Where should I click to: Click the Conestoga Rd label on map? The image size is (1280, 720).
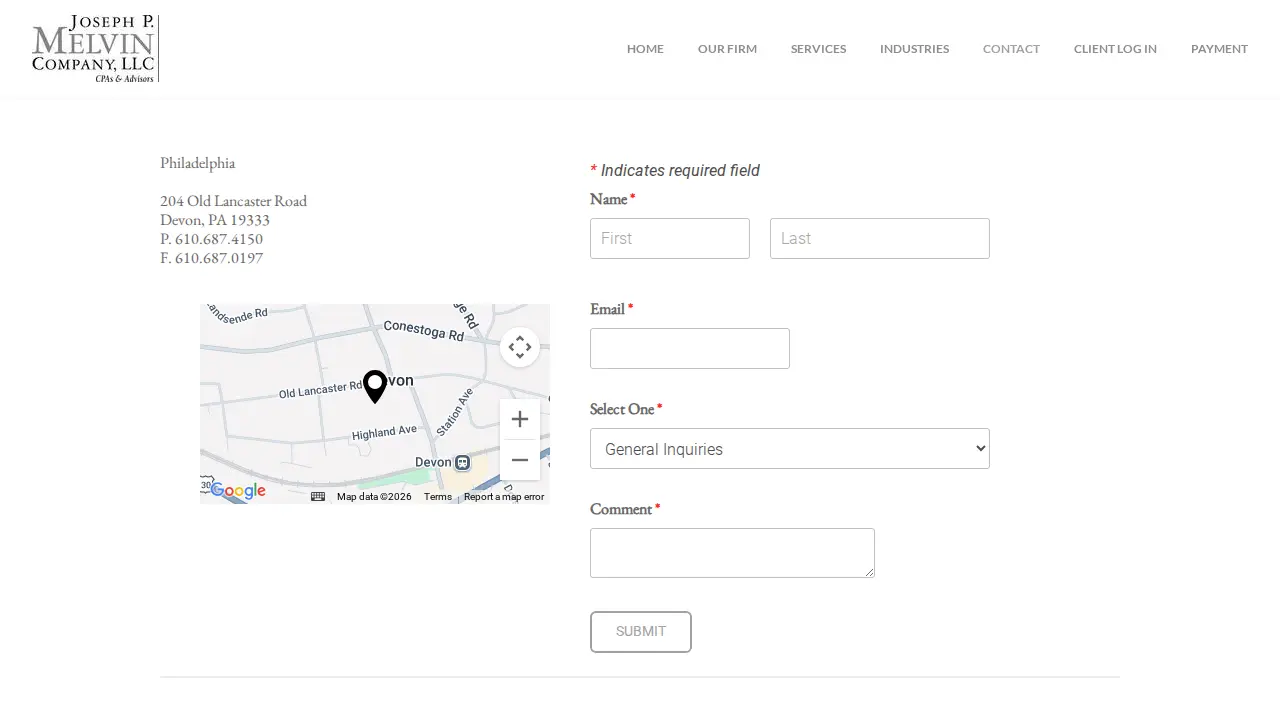click(424, 330)
